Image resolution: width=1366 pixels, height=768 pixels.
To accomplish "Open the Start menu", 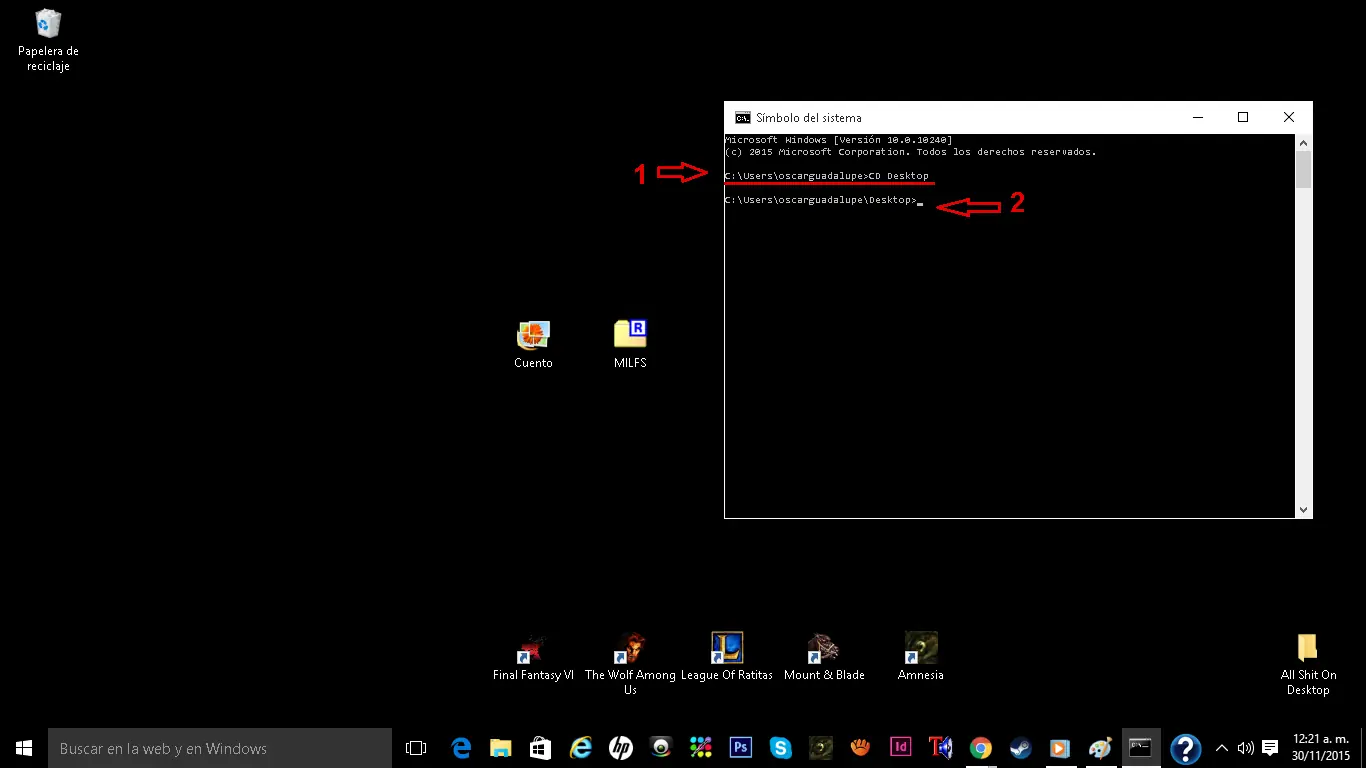I will (24, 748).
